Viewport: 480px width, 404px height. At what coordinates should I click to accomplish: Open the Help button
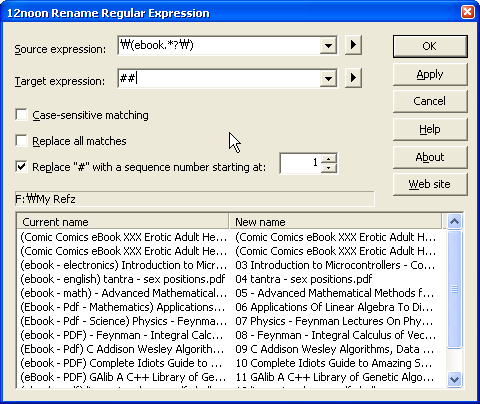(430, 129)
